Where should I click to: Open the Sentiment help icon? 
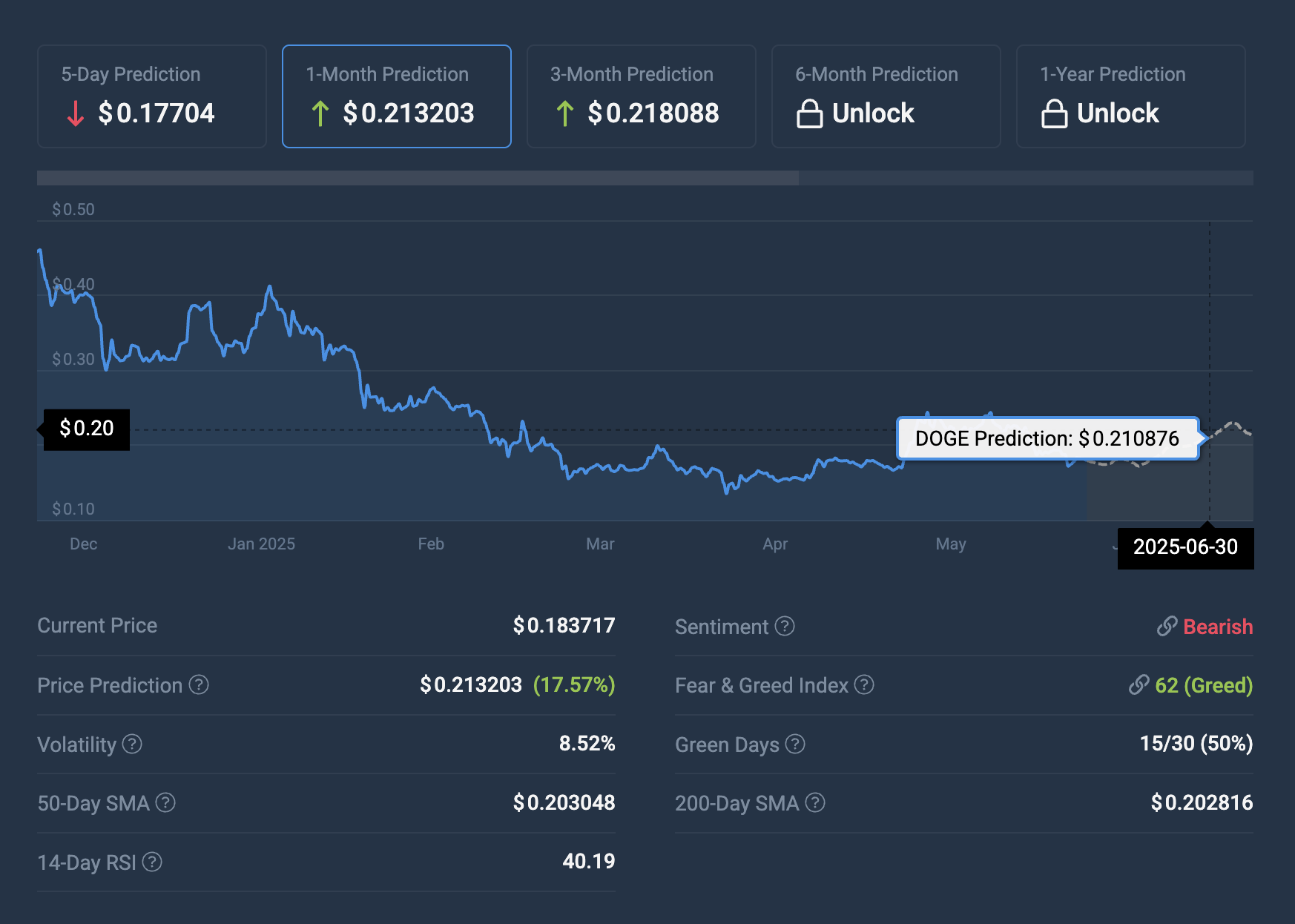[x=785, y=626]
